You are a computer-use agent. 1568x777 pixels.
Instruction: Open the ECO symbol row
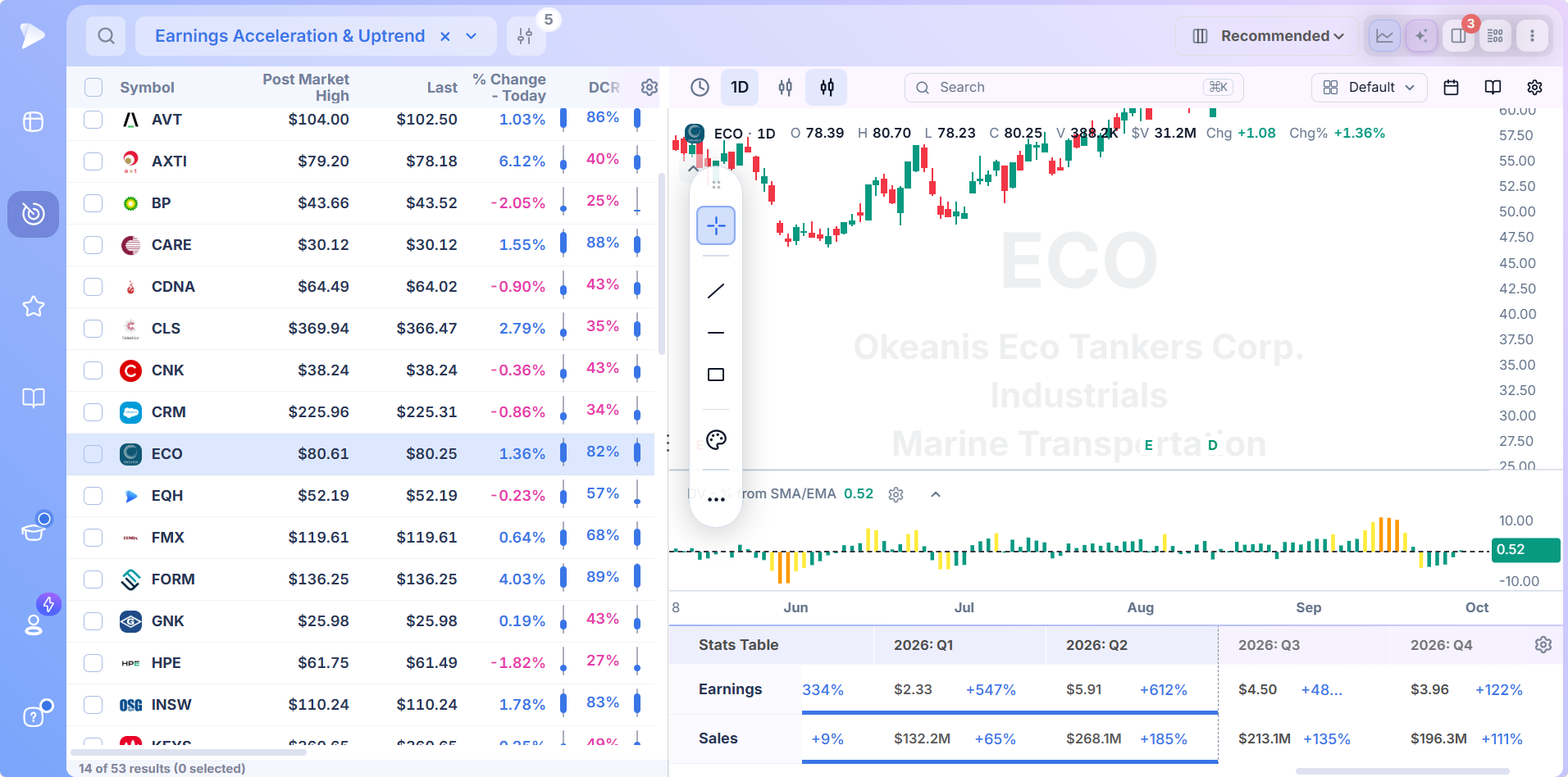[x=361, y=454]
